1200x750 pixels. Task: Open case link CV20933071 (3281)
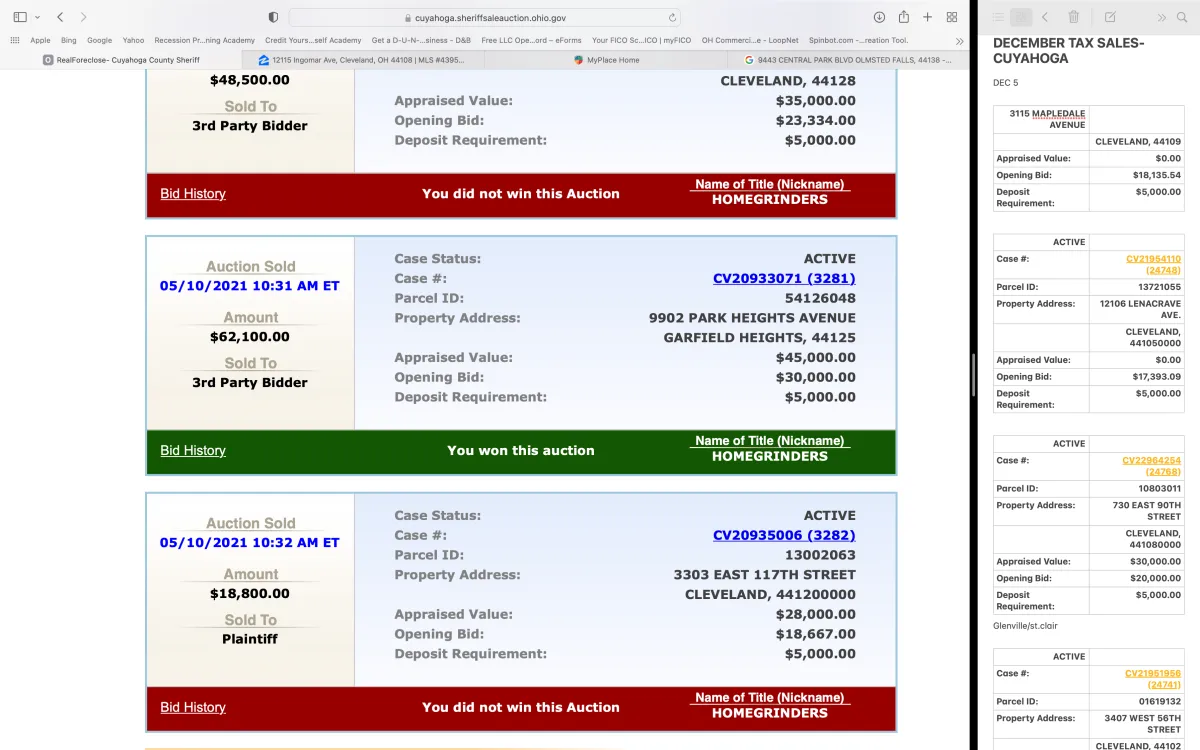pos(784,279)
